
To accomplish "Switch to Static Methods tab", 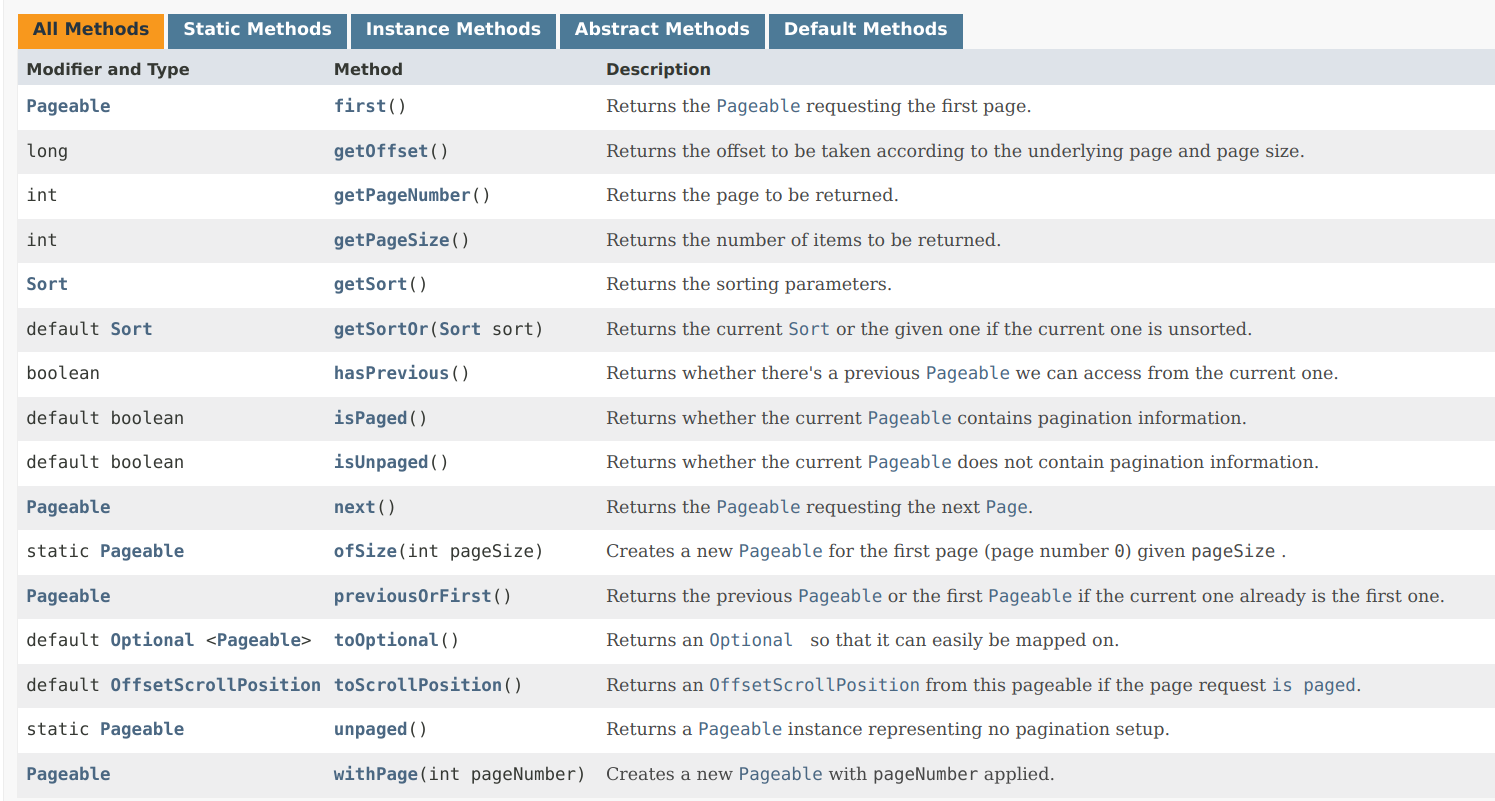I will 257,30.
